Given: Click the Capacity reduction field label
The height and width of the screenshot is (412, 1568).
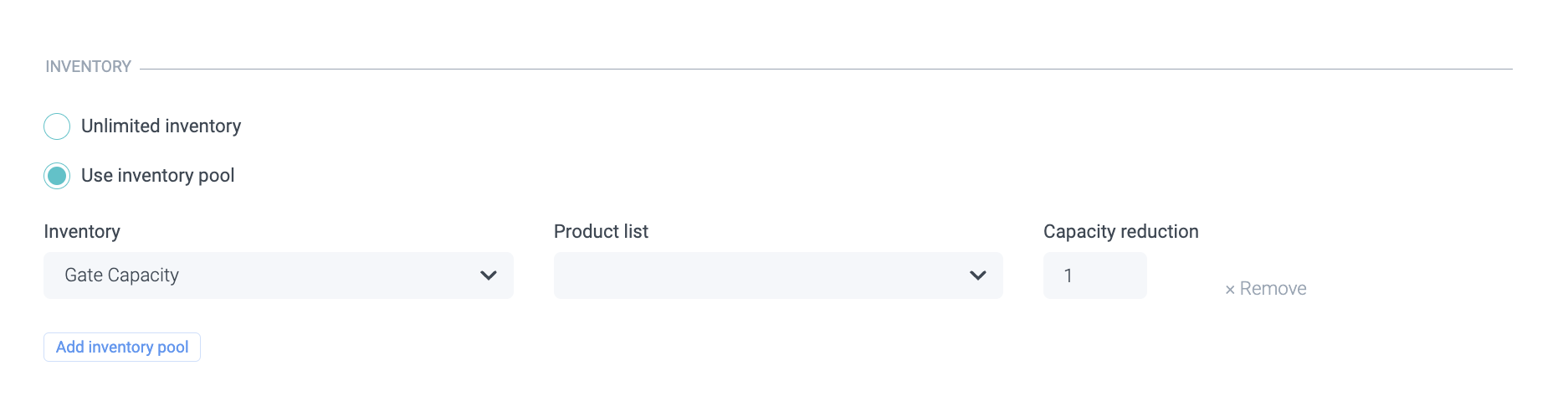Looking at the screenshot, I should [1120, 232].
